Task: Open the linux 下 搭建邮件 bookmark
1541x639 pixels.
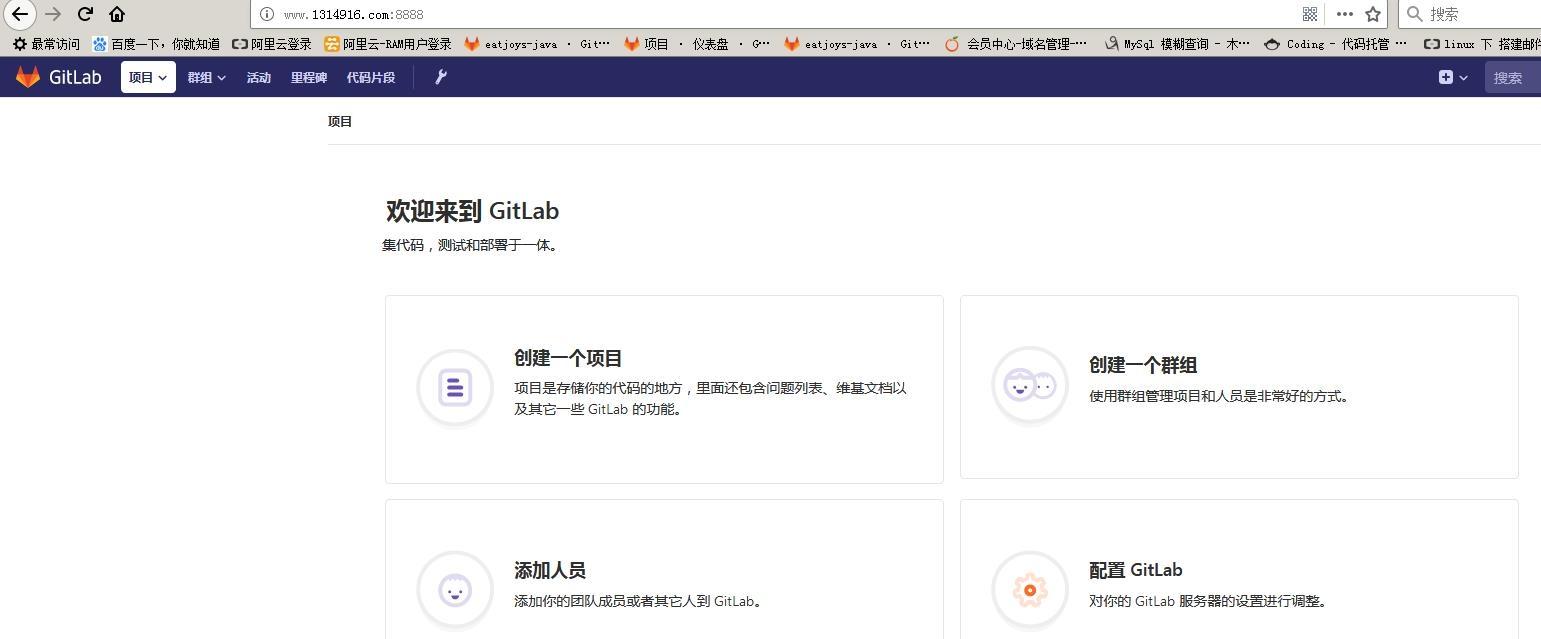Action: (x=1482, y=44)
